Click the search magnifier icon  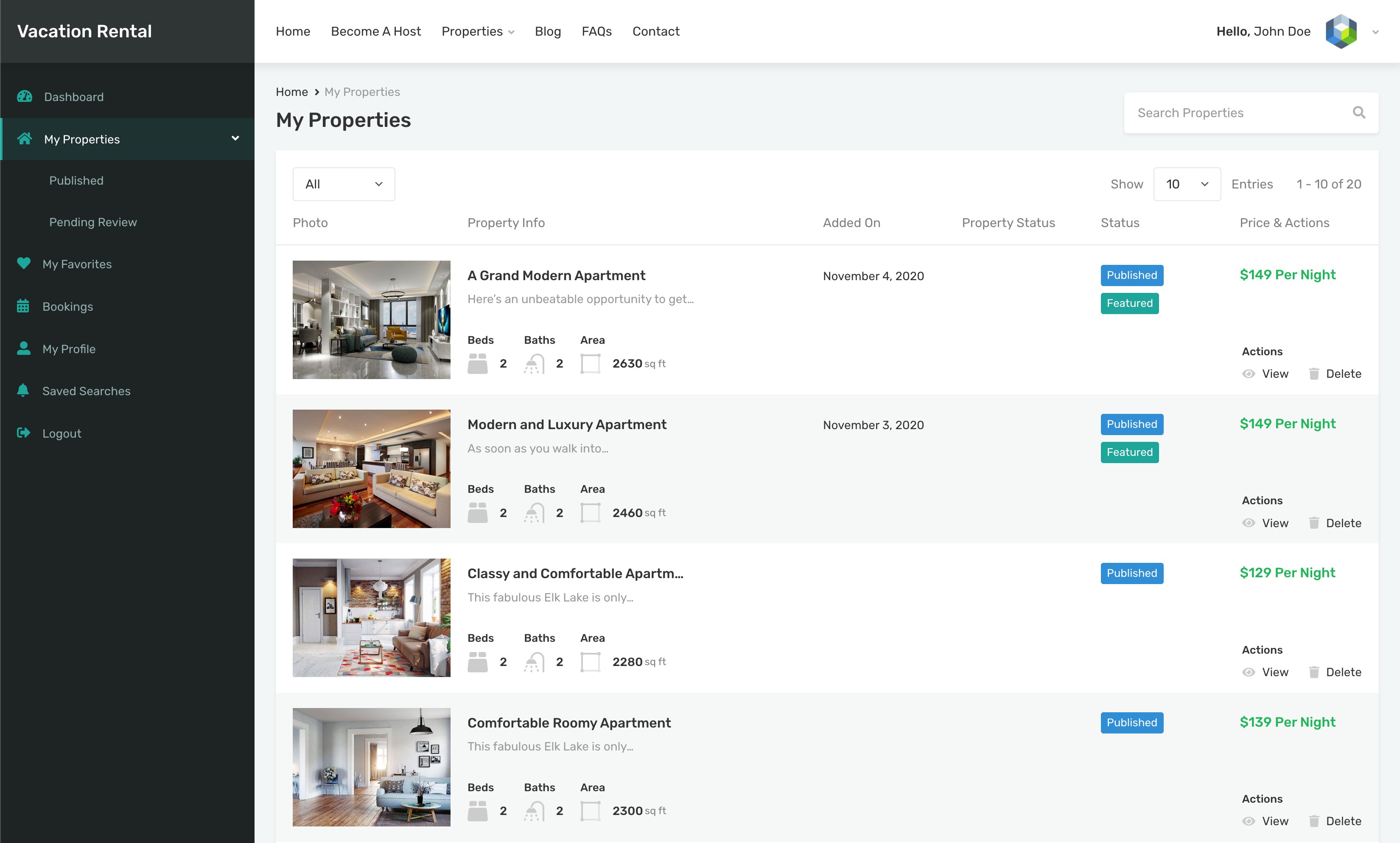(x=1358, y=112)
